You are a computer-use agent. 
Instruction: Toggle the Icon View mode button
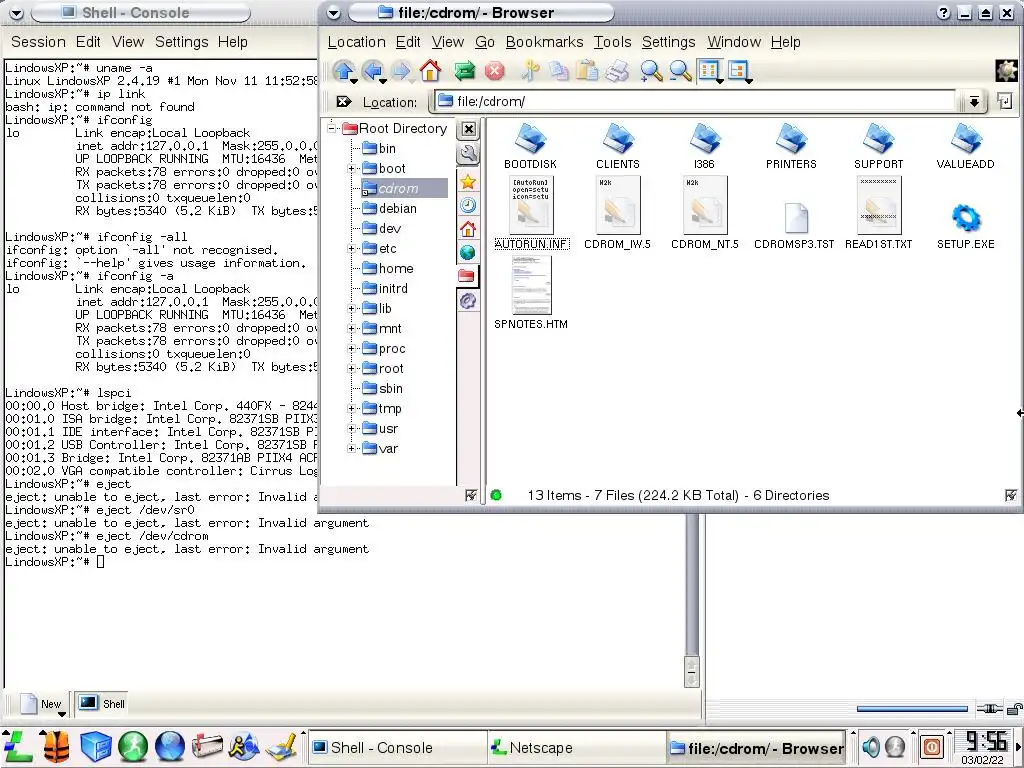pyautogui.click(x=709, y=71)
